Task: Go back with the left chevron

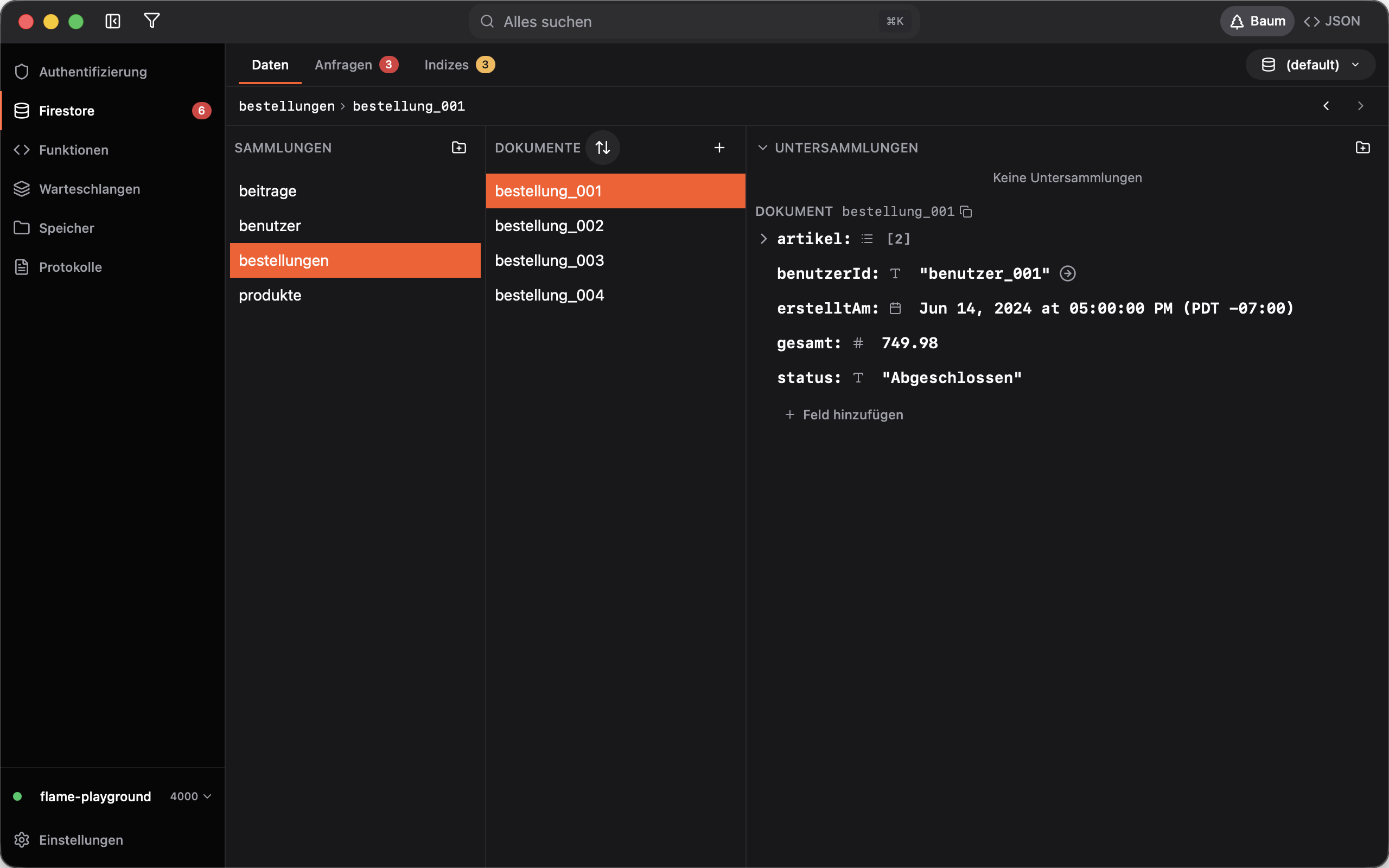Action: (x=1326, y=106)
